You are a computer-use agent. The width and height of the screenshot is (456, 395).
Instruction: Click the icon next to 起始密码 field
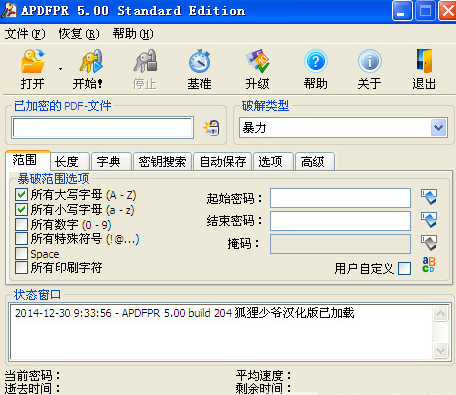[429, 197]
